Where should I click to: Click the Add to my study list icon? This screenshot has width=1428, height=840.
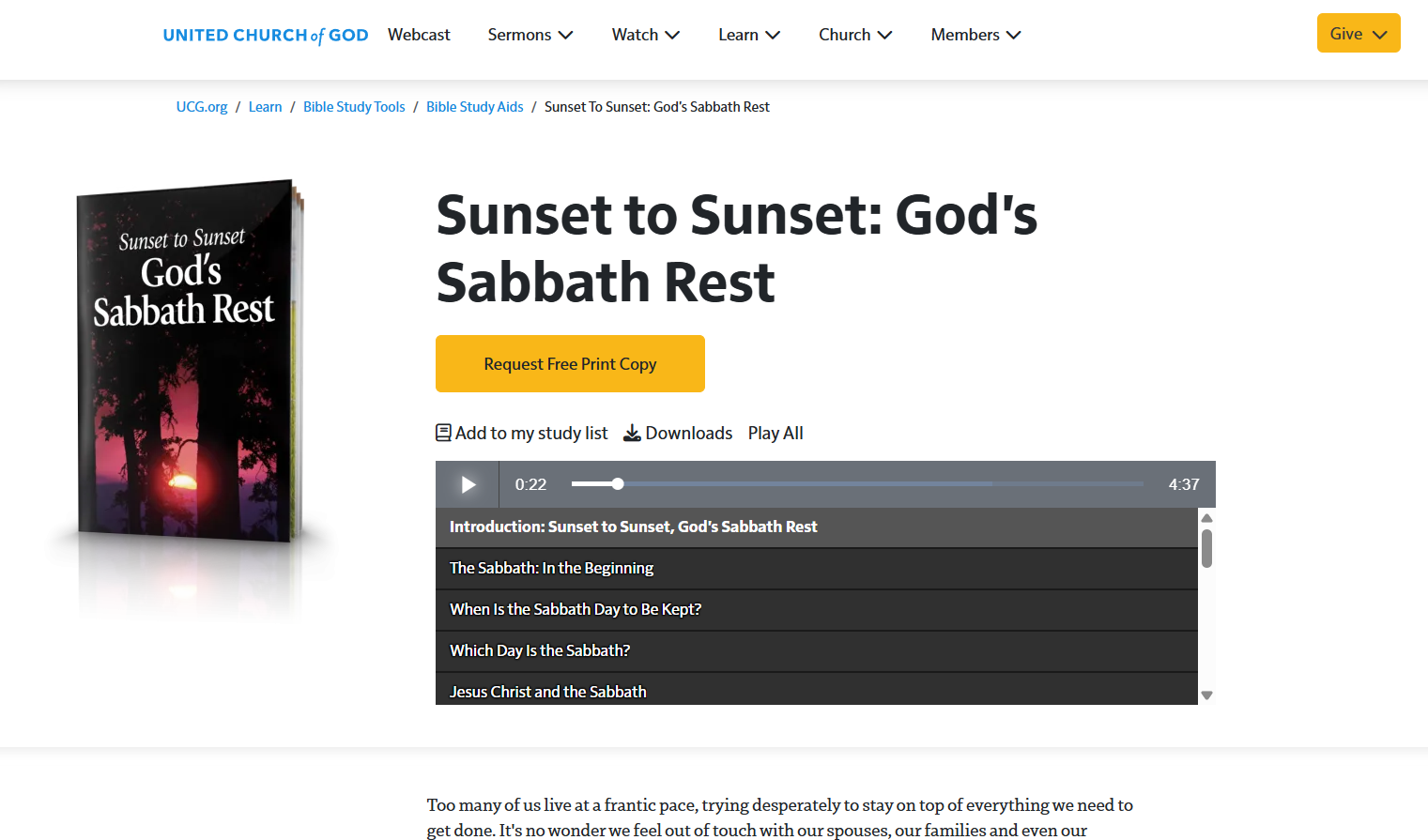tap(442, 432)
